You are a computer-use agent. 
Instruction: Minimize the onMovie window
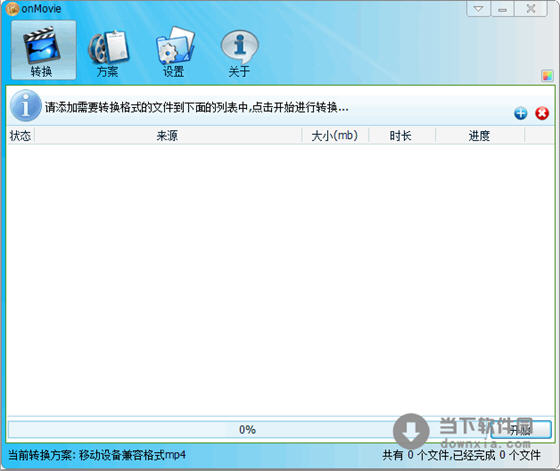tap(502, 9)
